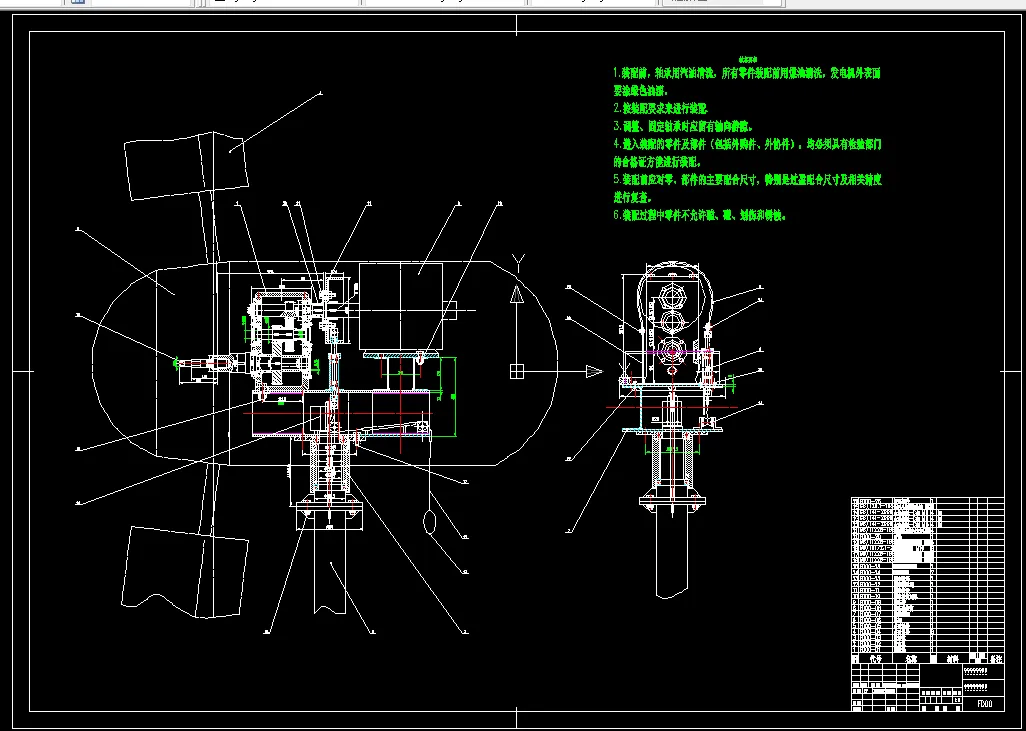
Task: Click the UCS Y-axis arrowhead
Action: pos(517,294)
